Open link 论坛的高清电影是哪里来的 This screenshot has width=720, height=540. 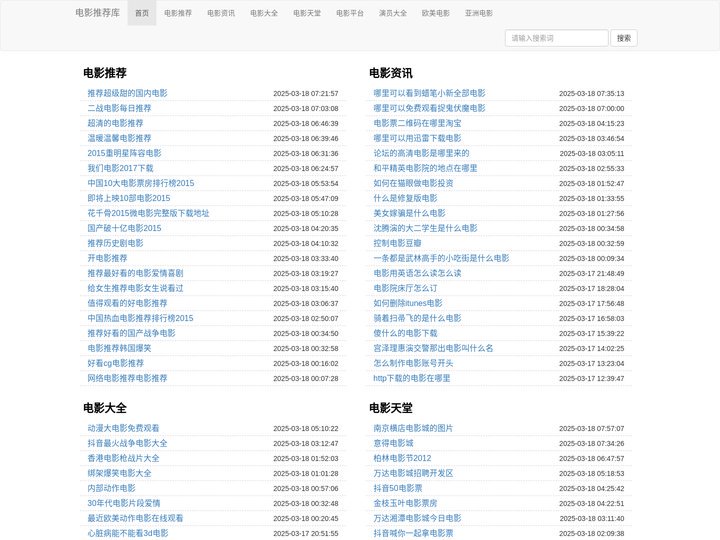(421, 153)
